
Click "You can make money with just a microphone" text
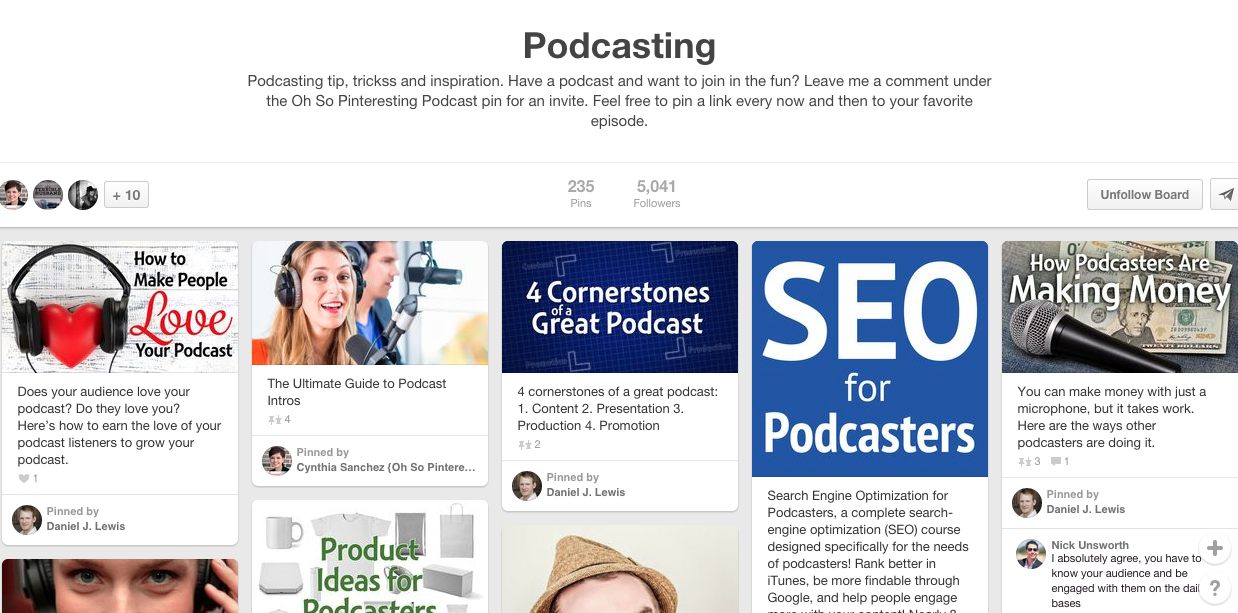(1112, 417)
